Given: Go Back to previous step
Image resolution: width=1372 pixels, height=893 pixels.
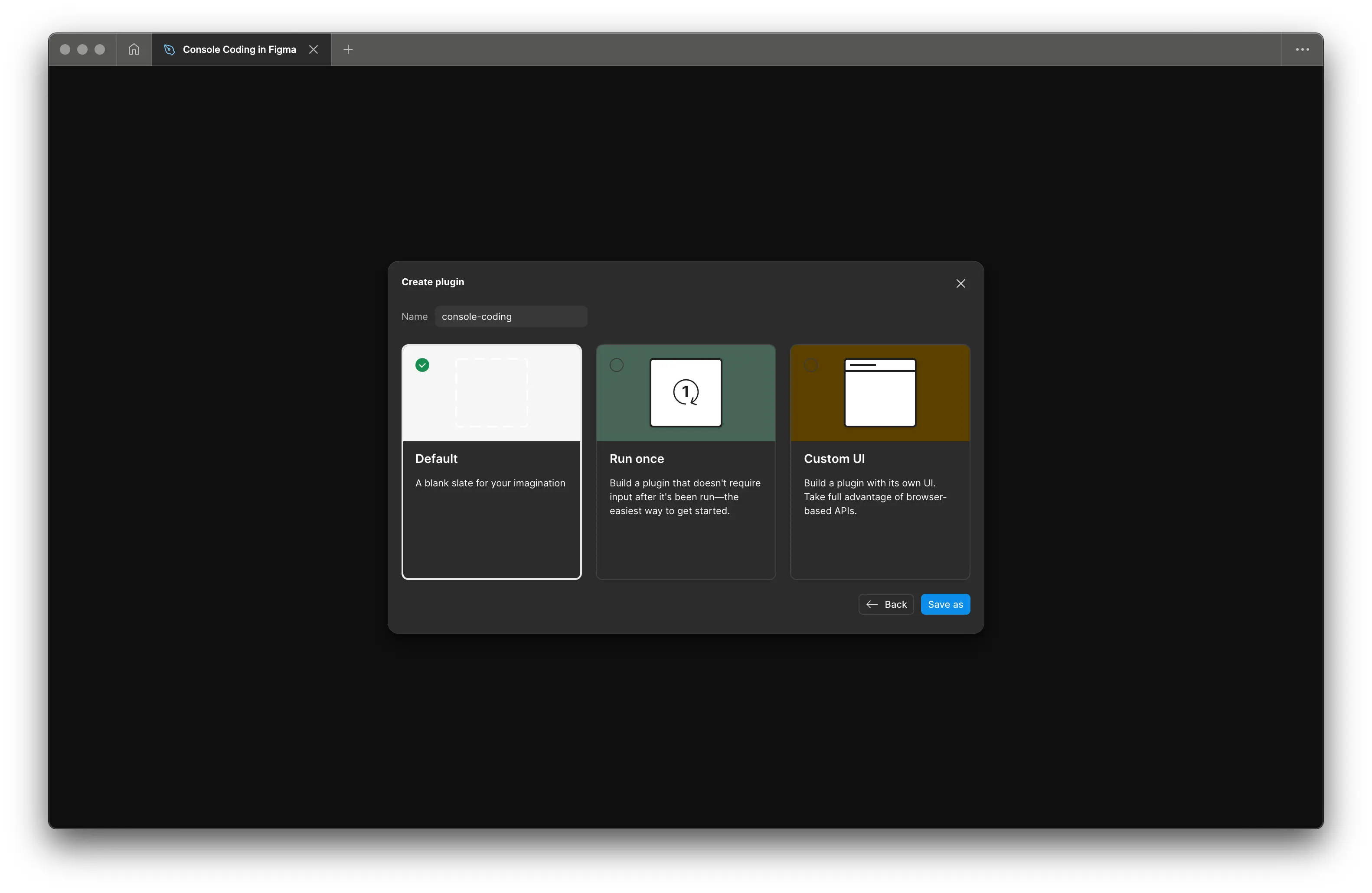Looking at the screenshot, I should click(x=886, y=604).
